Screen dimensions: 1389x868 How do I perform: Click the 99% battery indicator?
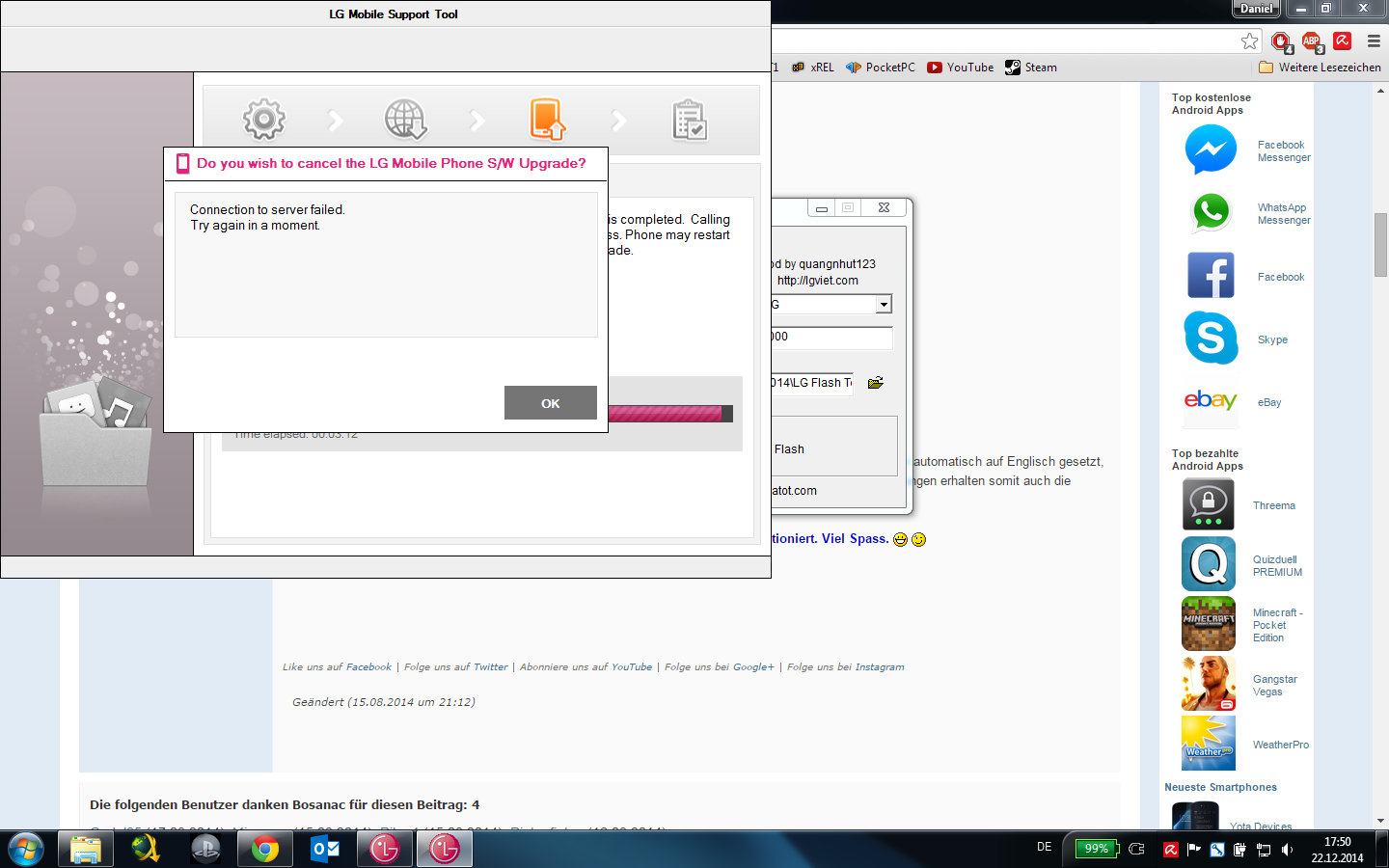click(1096, 849)
